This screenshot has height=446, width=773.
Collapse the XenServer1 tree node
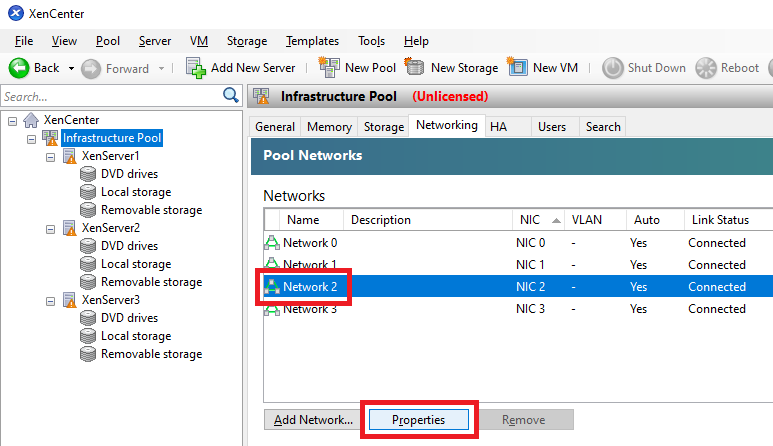50,157
